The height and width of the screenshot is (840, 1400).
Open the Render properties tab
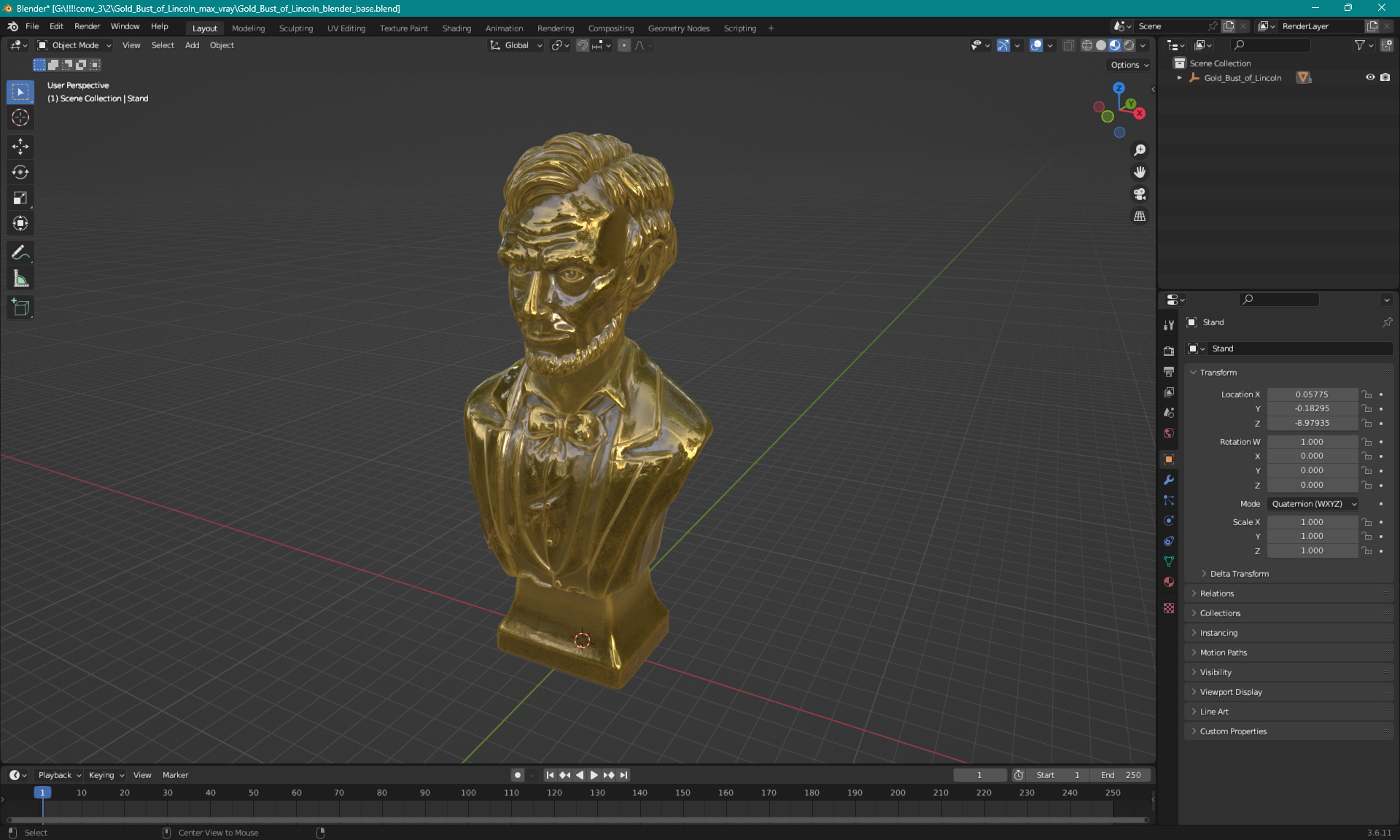point(1169,351)
